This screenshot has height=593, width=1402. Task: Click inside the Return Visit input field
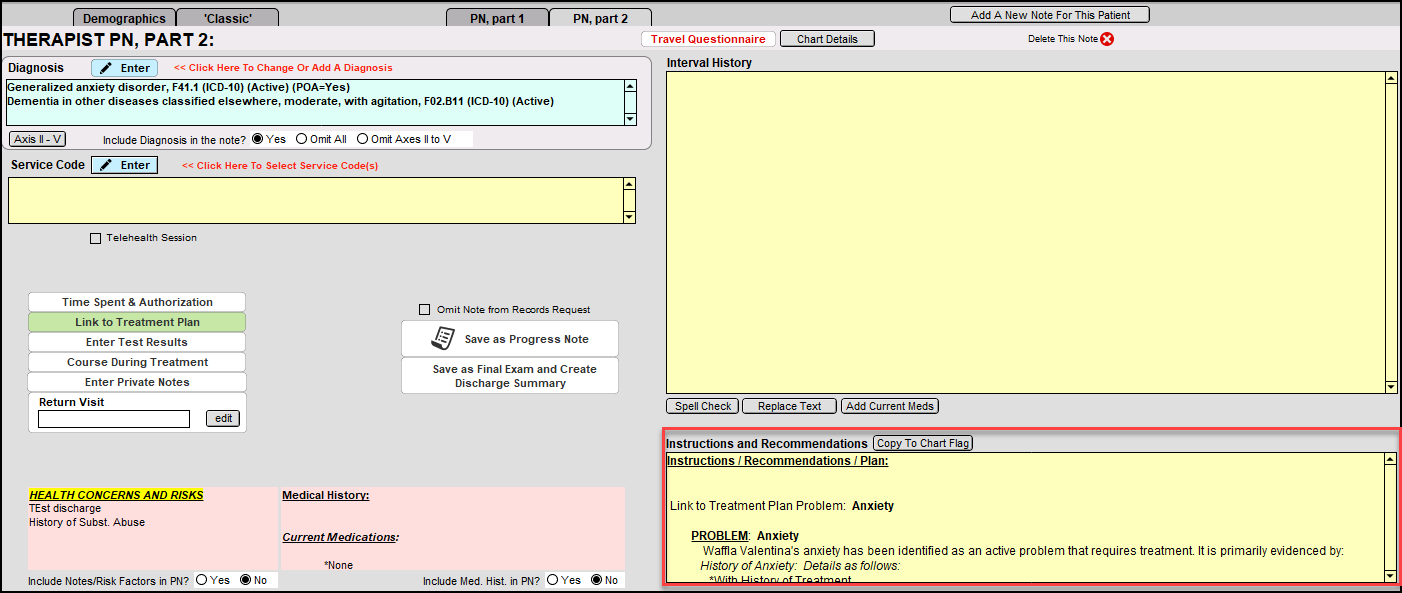pos(113,419)
